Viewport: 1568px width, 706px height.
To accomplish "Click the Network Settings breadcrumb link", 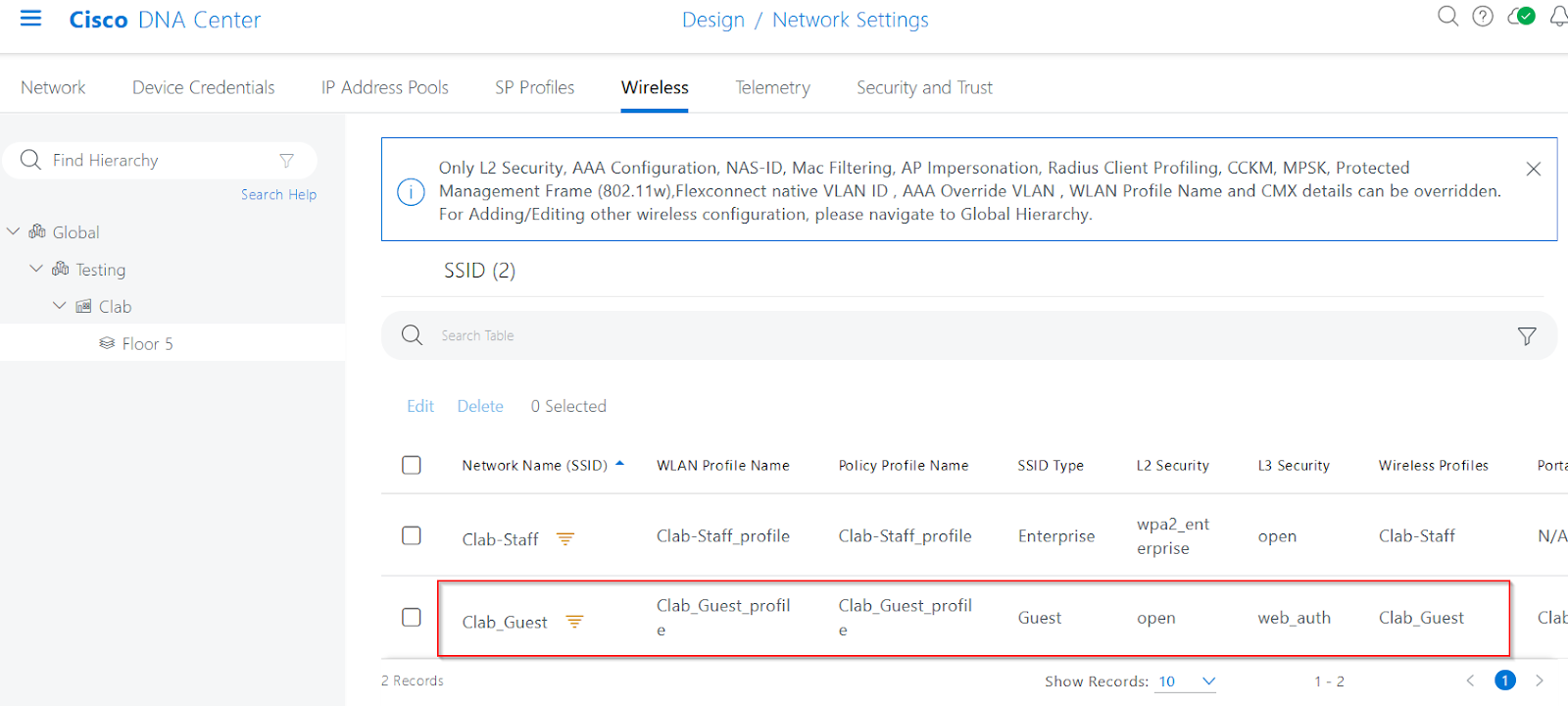I will coord(851,20).
